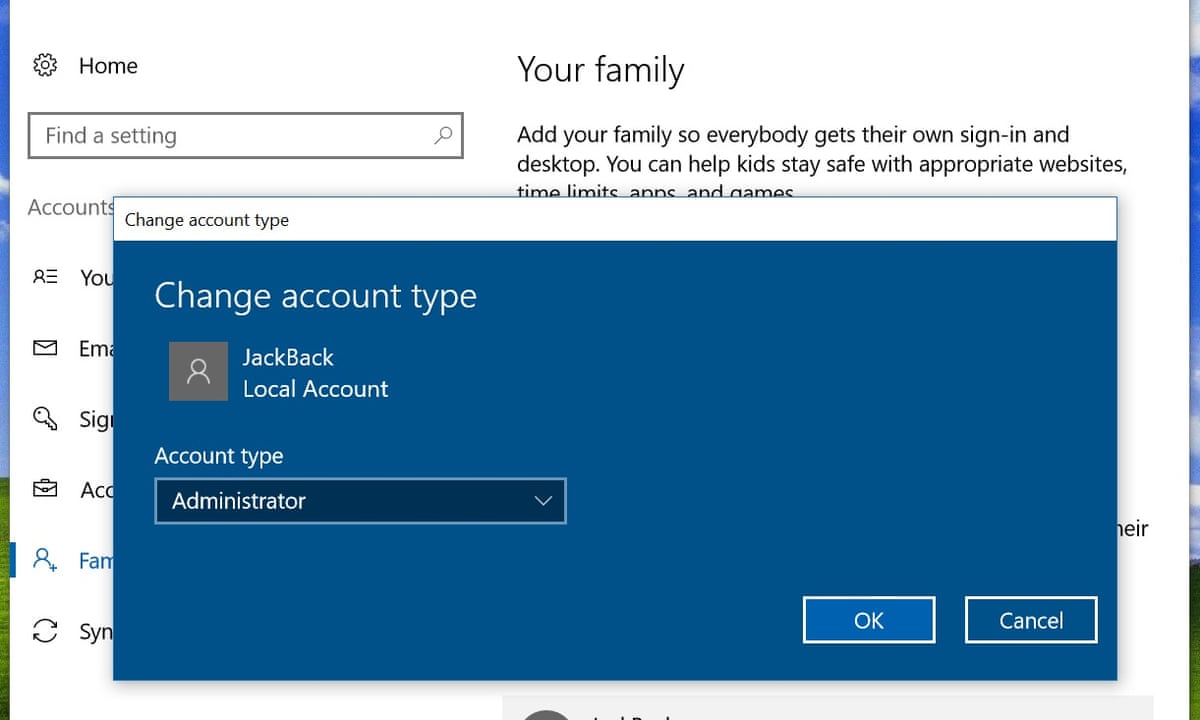This screenshot has width=1200, height=720.
Task: Click the Your info person icon
Action: tap(45, 278)
